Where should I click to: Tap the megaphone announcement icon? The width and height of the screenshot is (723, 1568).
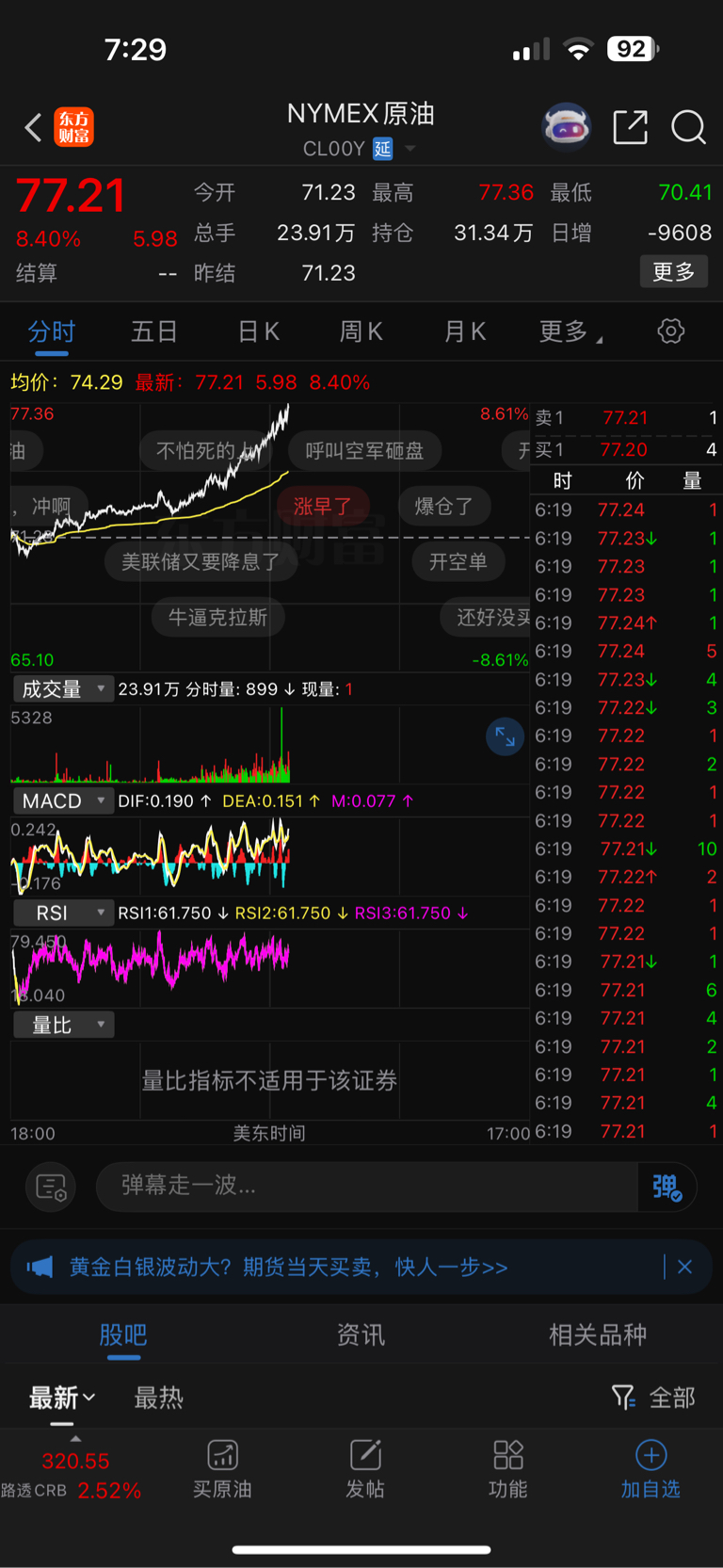pos(40,1267)
